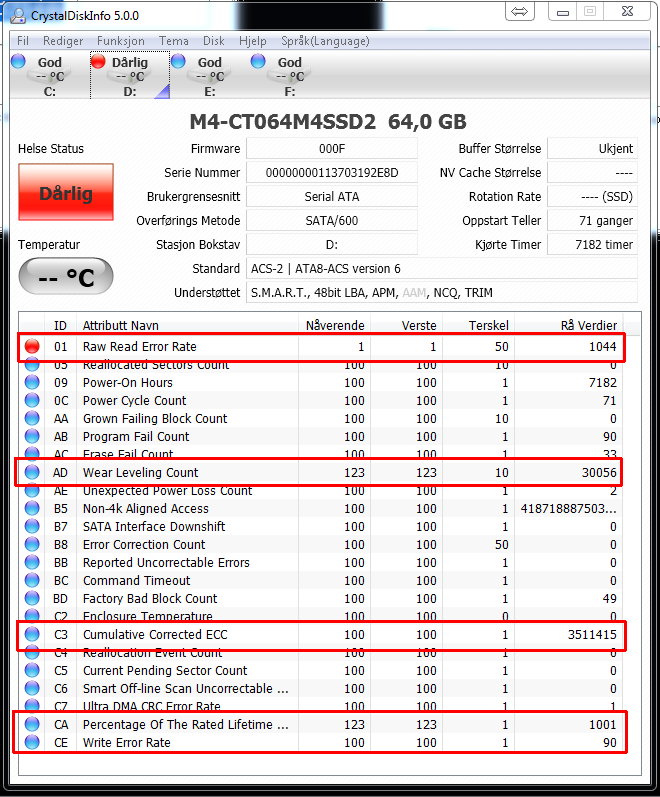
Task: Click the blue health orb of drive E:
Action: (x=178, y=62)
